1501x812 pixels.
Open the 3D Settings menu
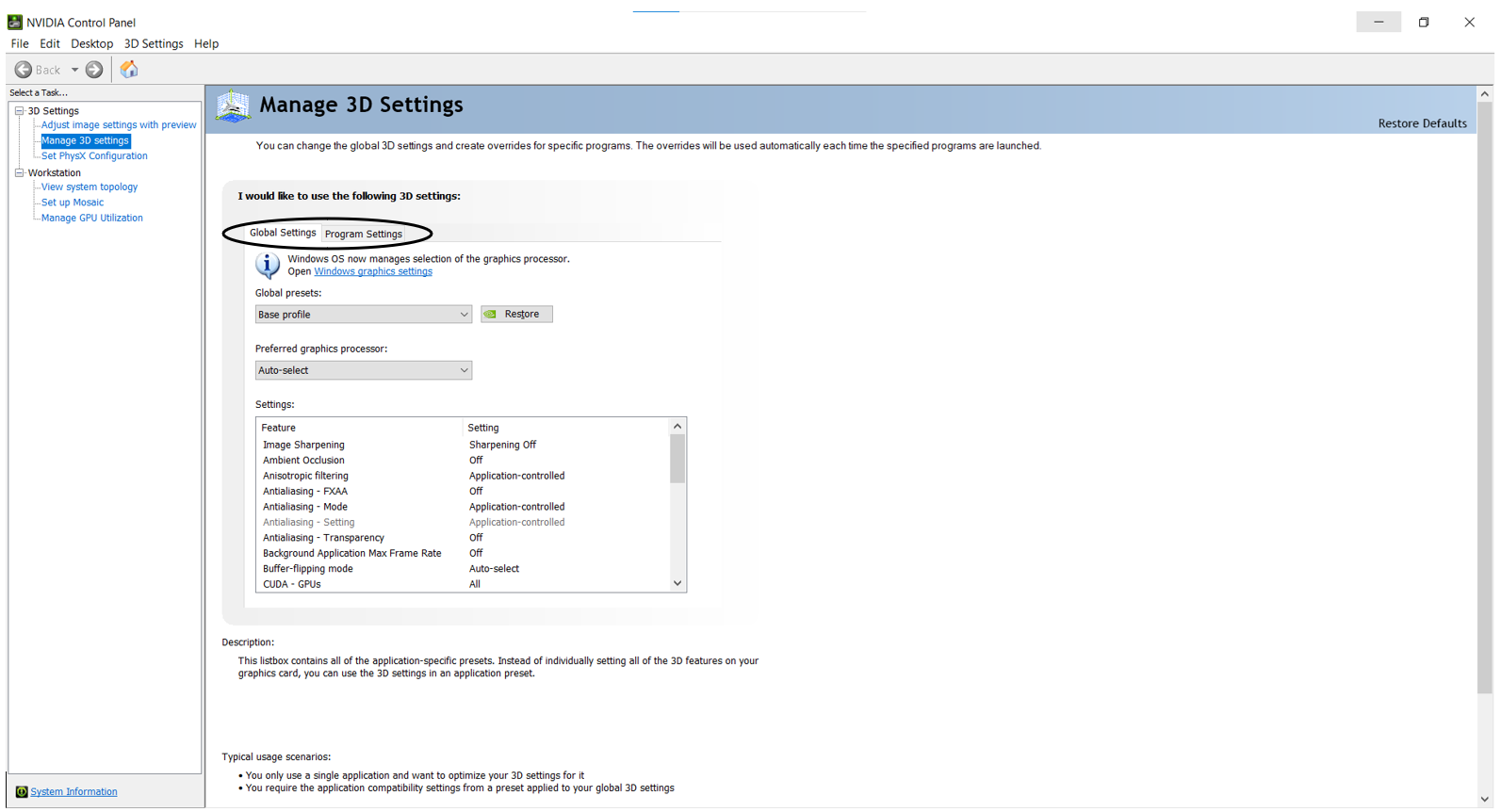pyautogui.click(x=154, y=44)
